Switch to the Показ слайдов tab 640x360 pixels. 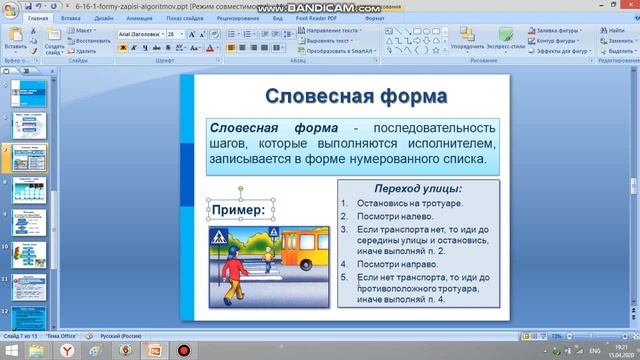(x=184, y=18)
